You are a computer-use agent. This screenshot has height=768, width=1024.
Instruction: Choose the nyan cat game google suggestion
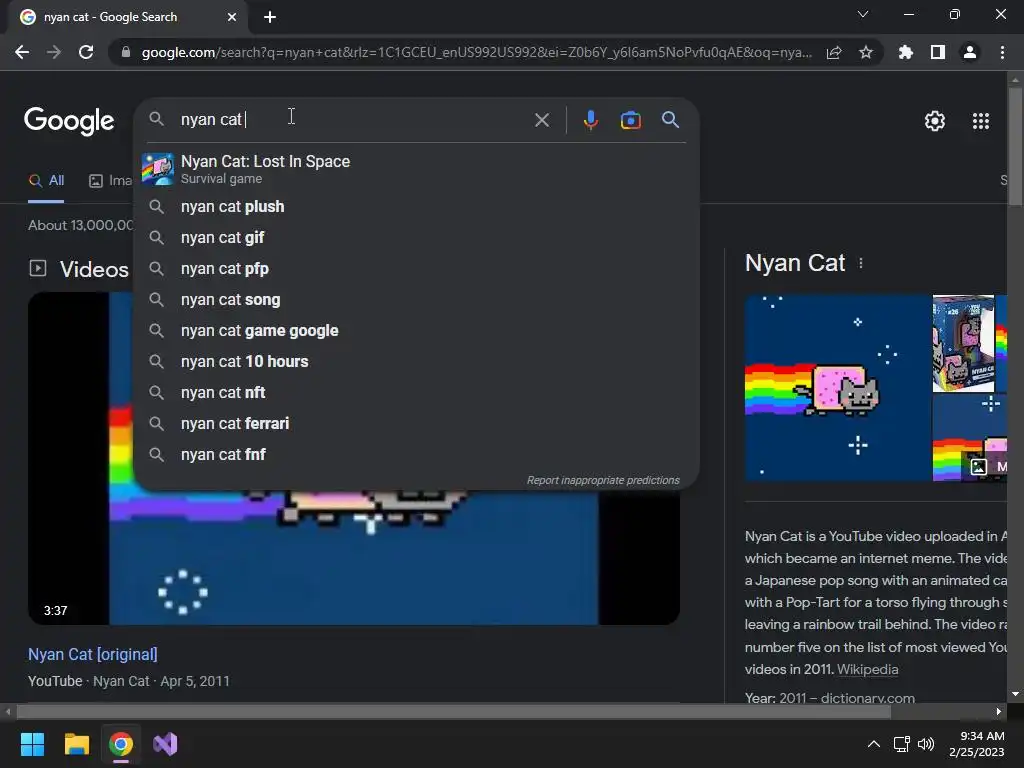coord(416,330)
